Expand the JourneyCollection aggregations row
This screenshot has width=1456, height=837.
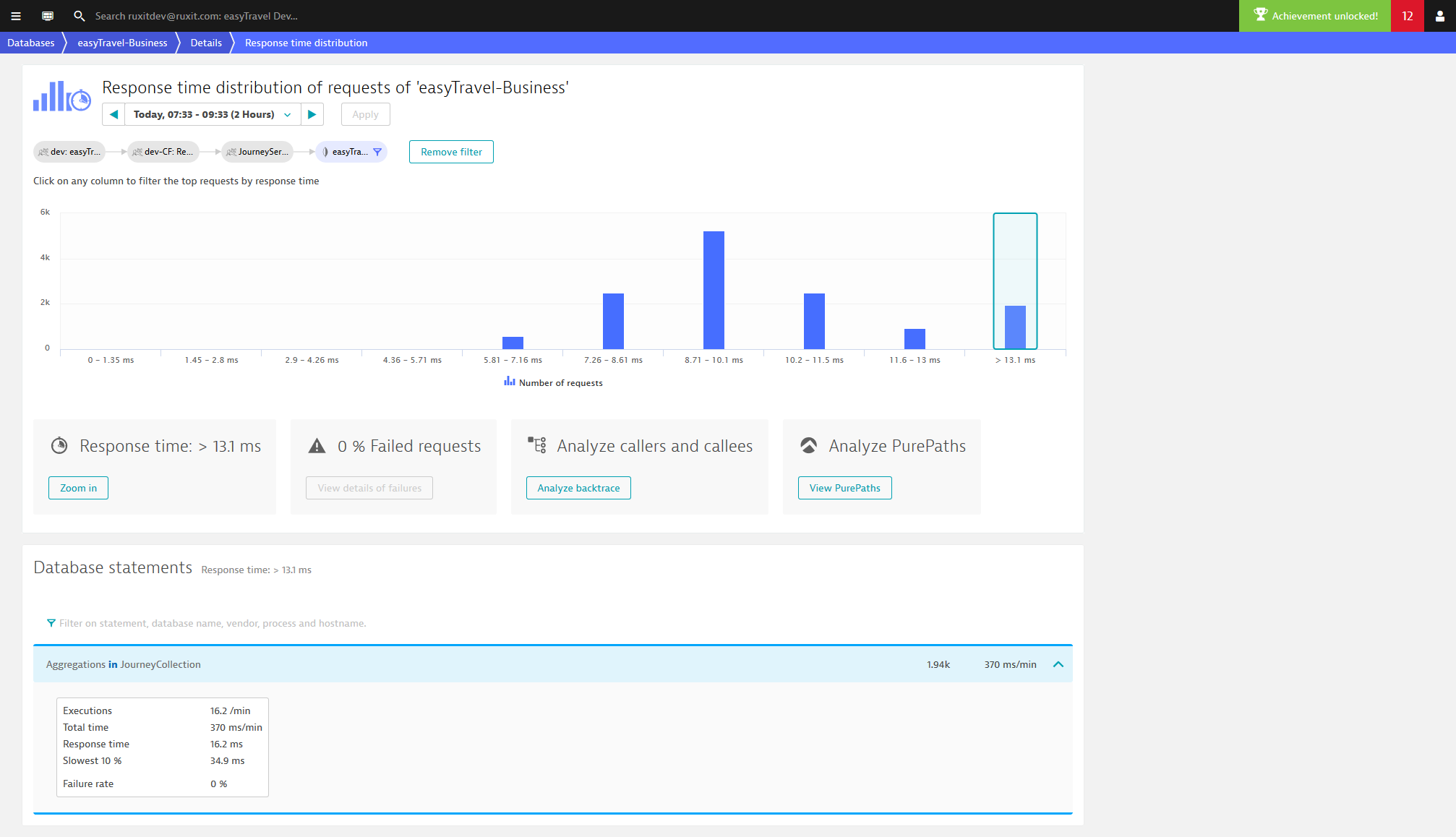pyautogui.click(x=1059, y=664)
